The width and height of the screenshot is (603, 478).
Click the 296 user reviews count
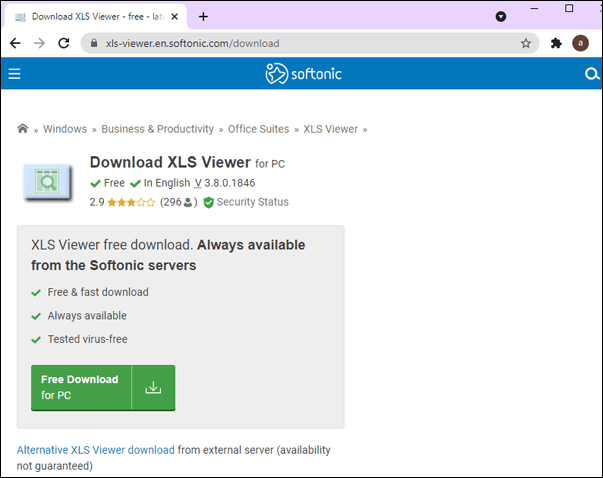(x=178, y=202)
